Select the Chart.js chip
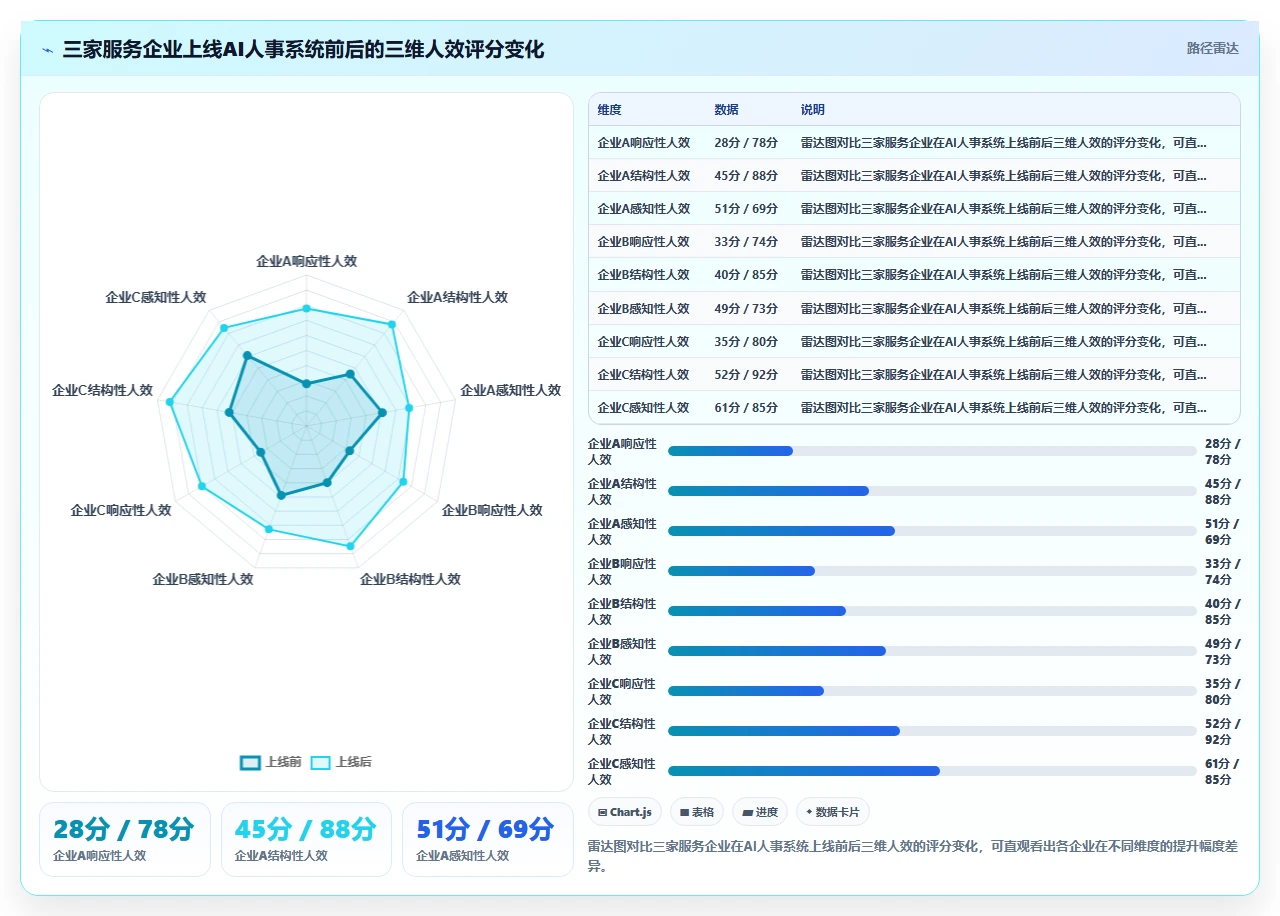 coord(625,812)
